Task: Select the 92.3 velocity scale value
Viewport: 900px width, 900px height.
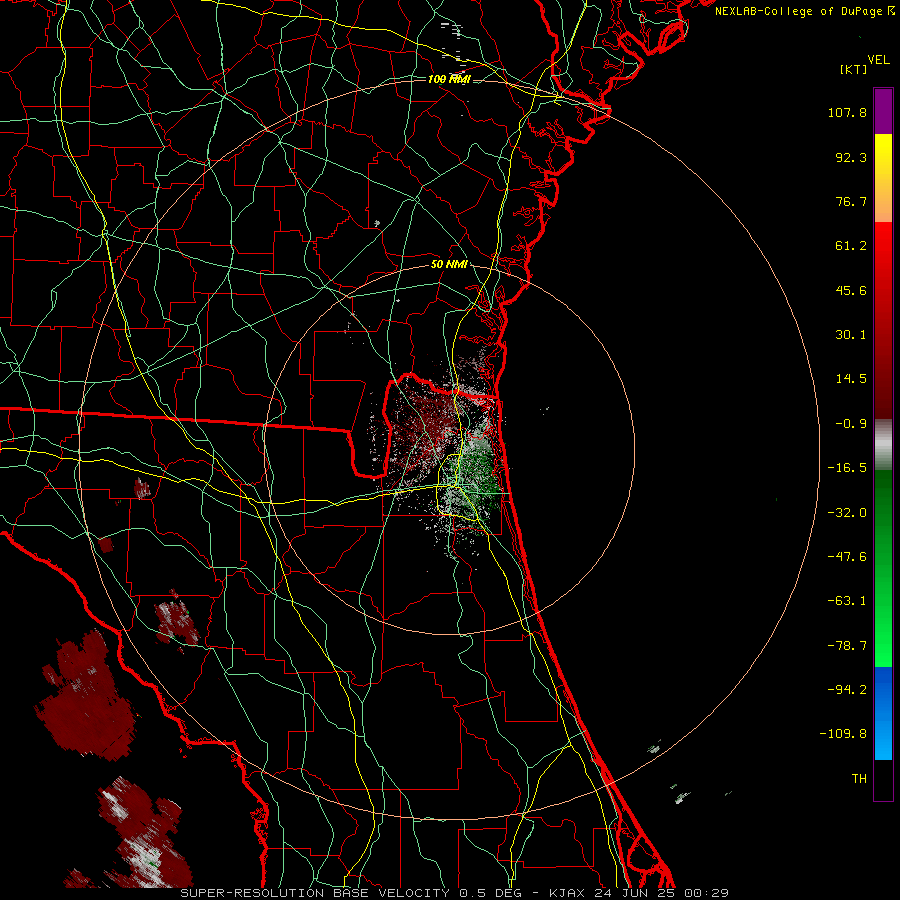Action: 851,157
